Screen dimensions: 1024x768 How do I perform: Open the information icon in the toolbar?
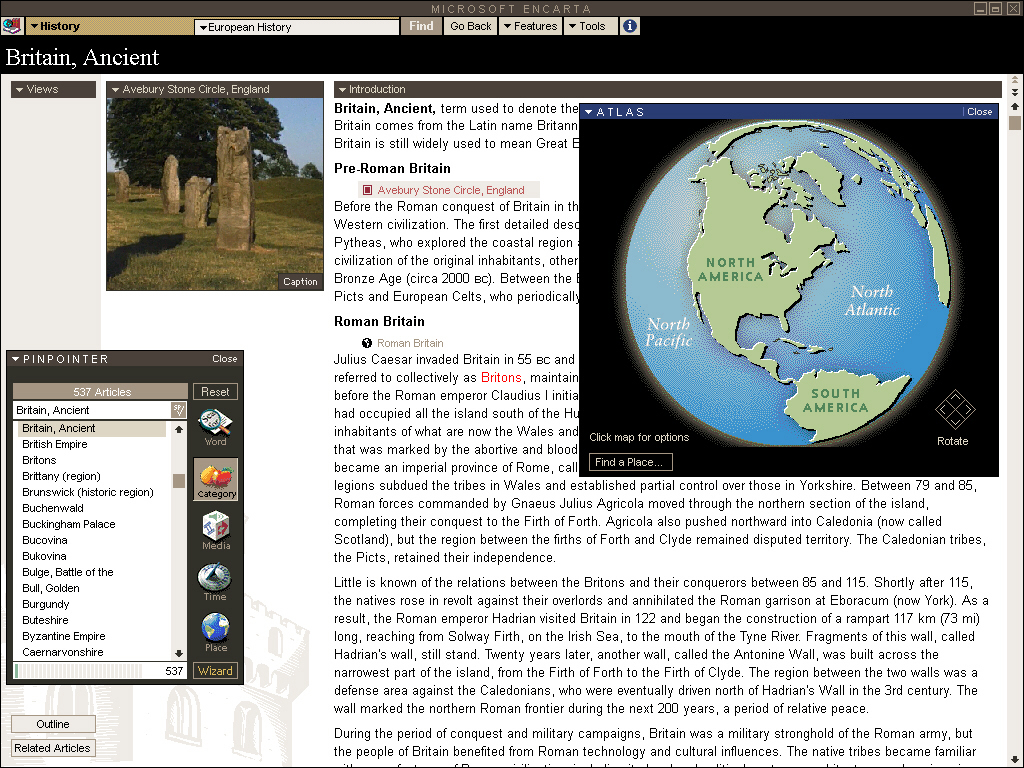(x=630, y=26)
